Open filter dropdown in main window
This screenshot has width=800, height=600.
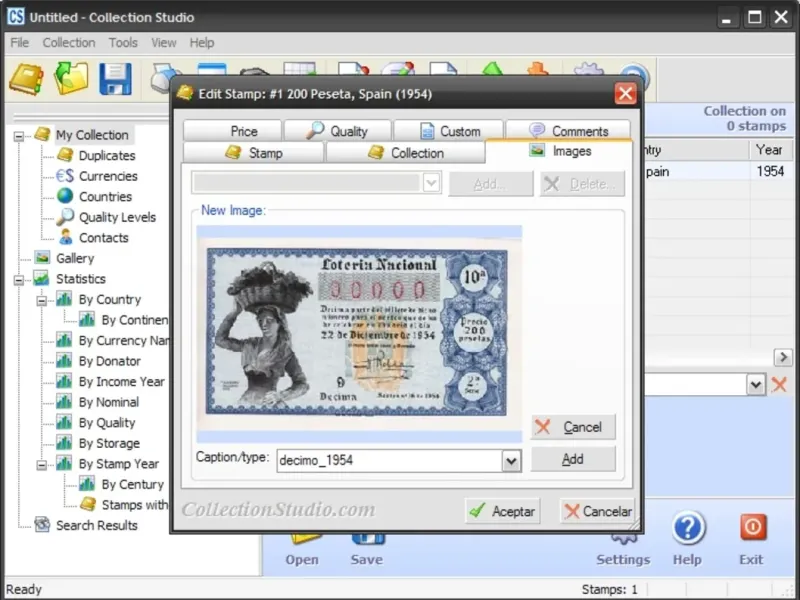click(x=756, y=385)
